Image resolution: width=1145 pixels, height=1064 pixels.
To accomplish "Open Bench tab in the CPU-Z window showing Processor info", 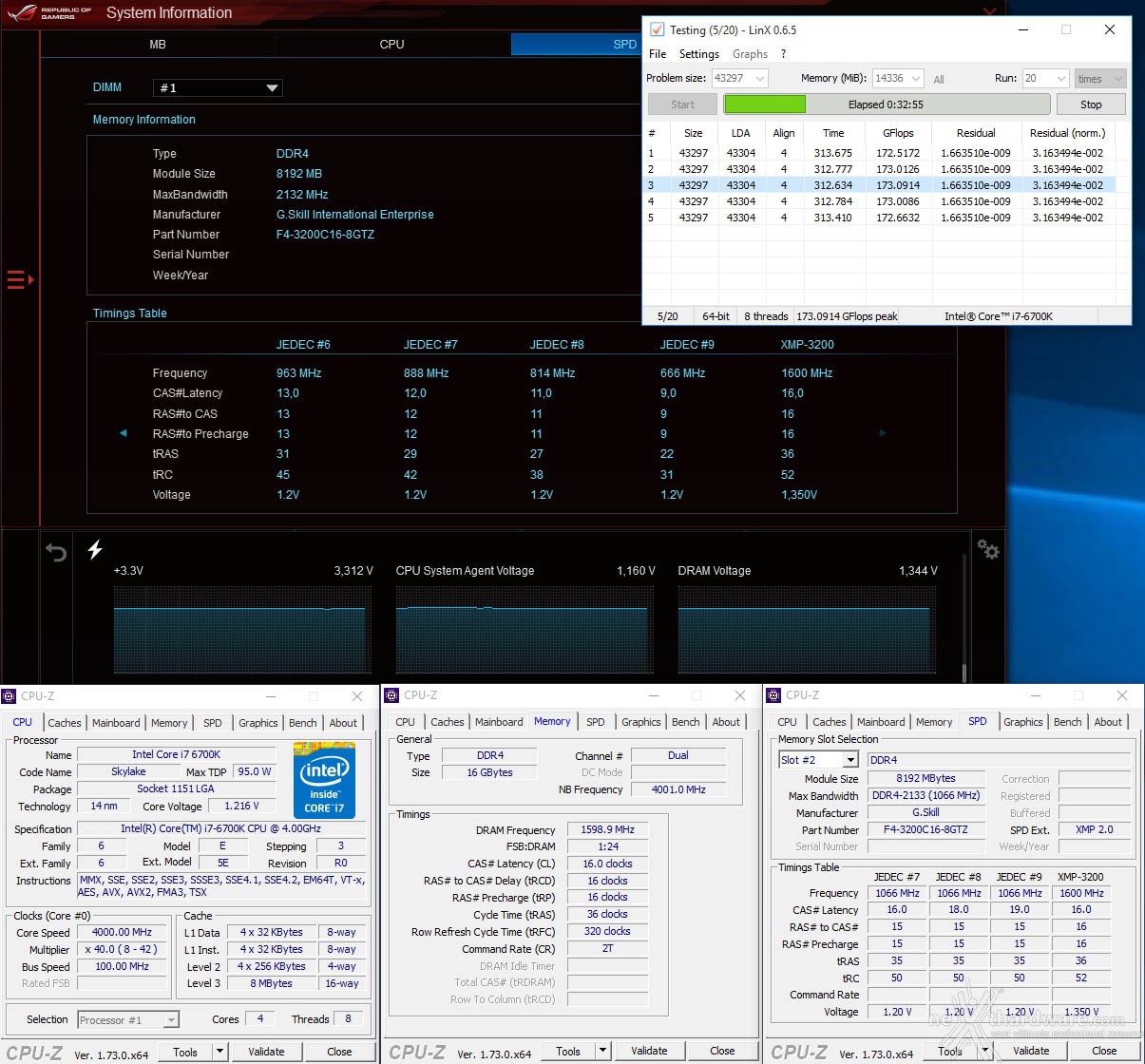I will 303,723.
